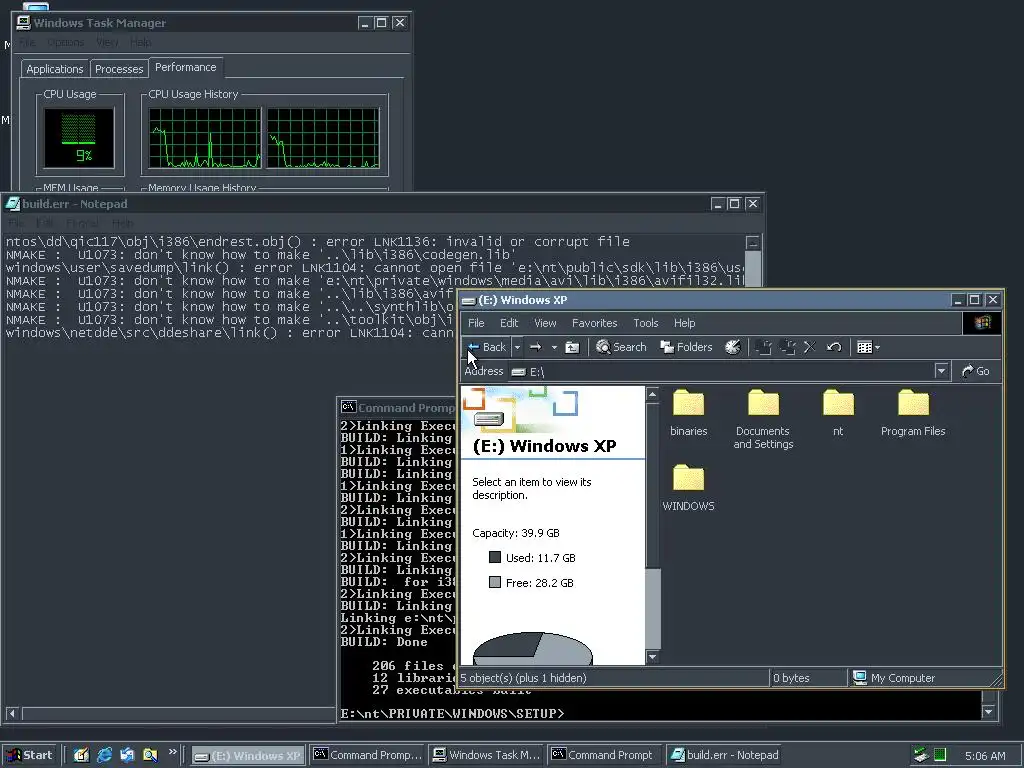Open the Search pane in Explorer
1024x768 pixels.
(x=621, y=347)
